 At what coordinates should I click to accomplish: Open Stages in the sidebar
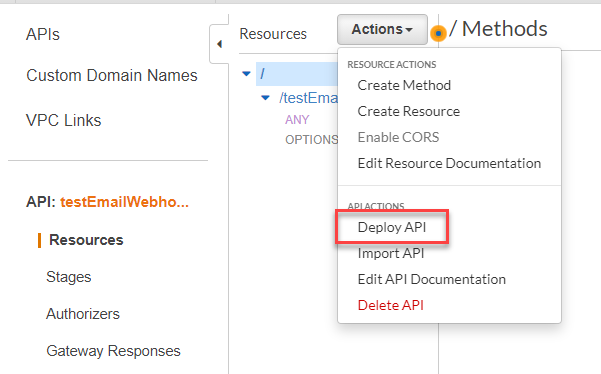[x=69, y=277]
